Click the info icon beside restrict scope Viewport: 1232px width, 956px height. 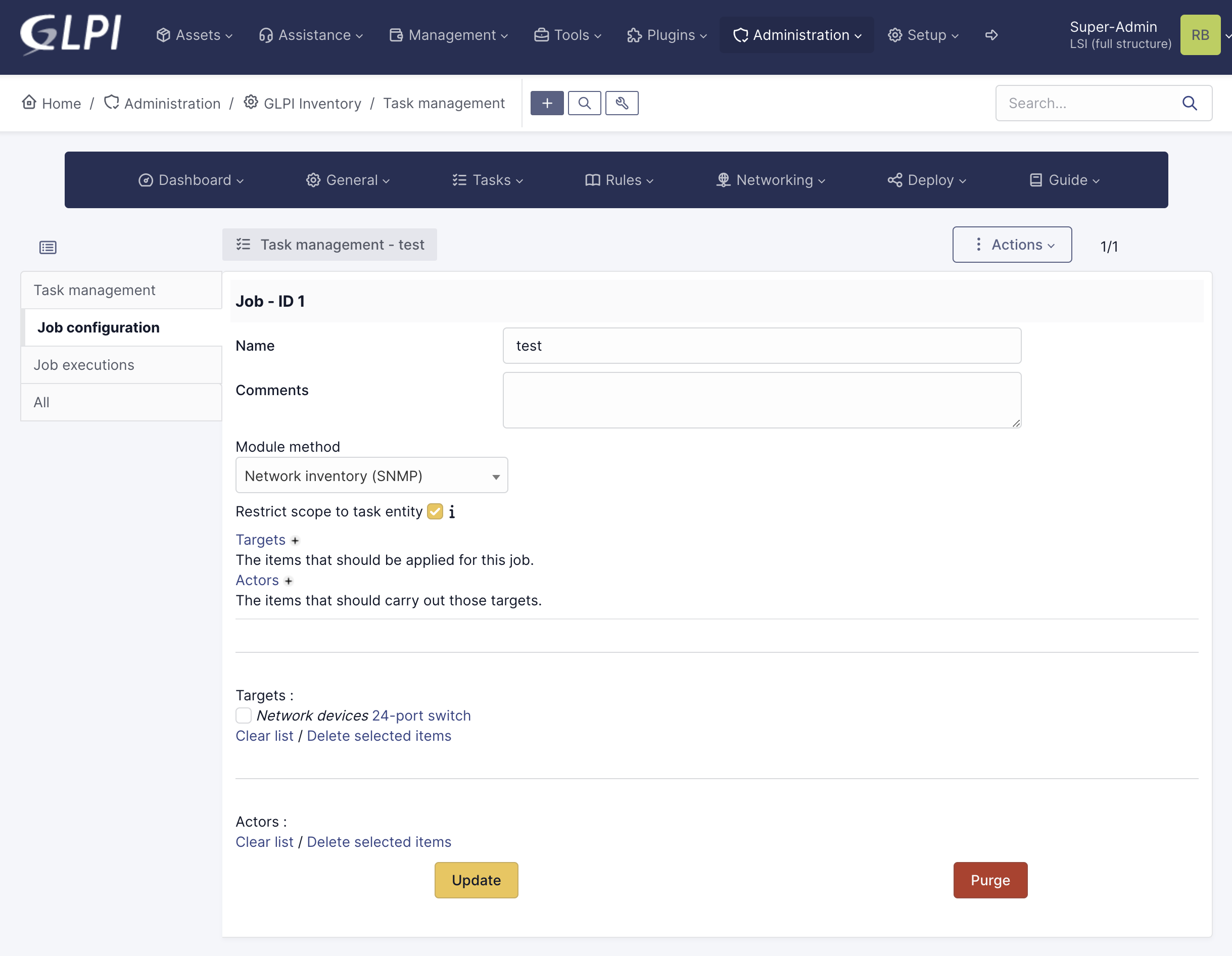[452, 511]
